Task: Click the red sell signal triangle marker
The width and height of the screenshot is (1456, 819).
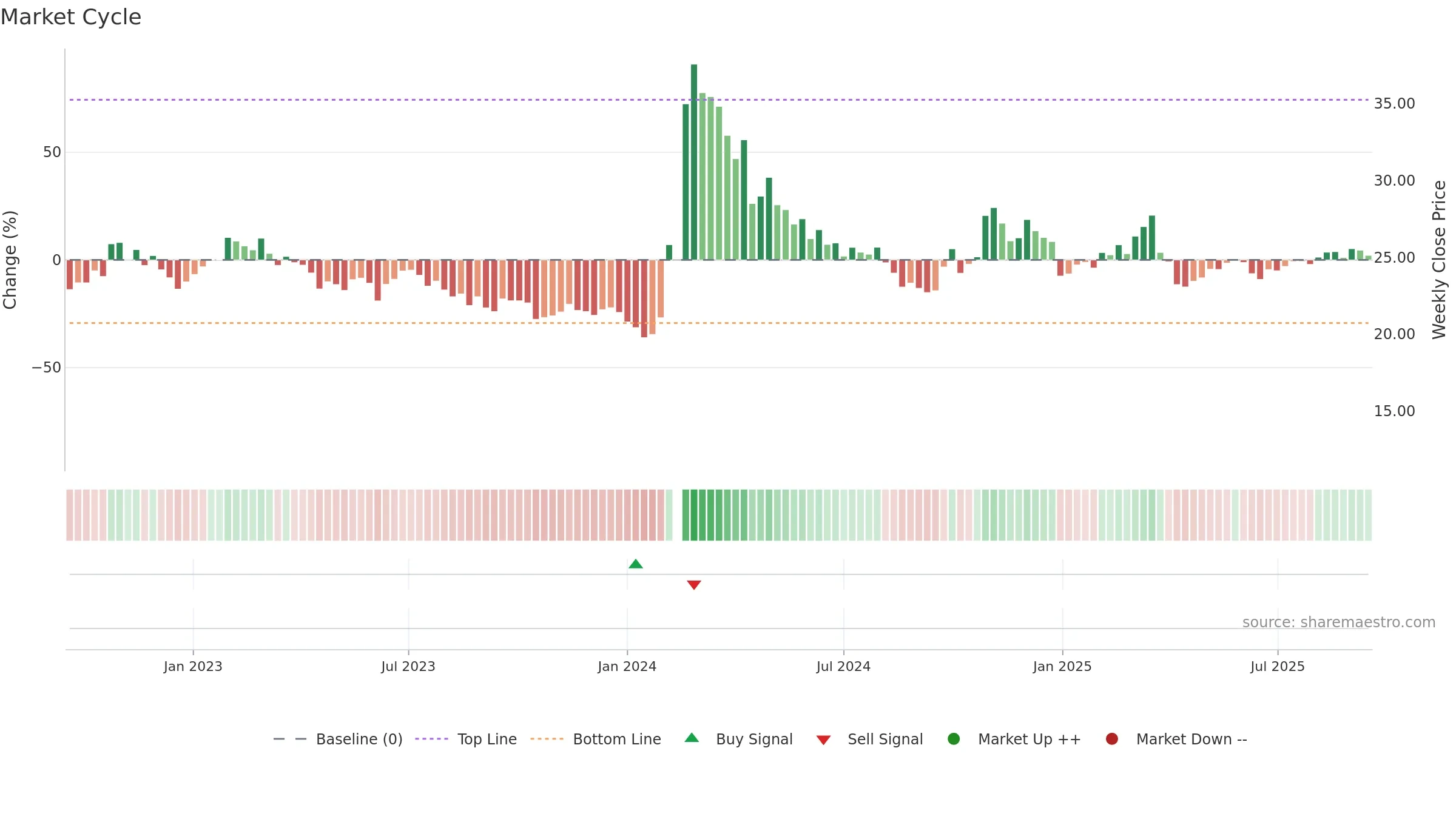Action: click(694, 585)
